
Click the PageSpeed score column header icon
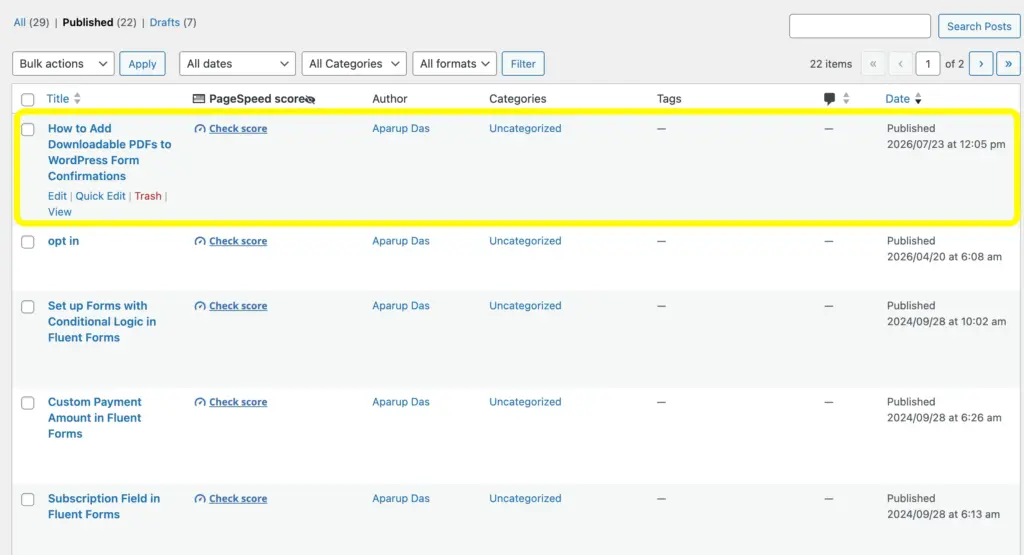(199, 99)
